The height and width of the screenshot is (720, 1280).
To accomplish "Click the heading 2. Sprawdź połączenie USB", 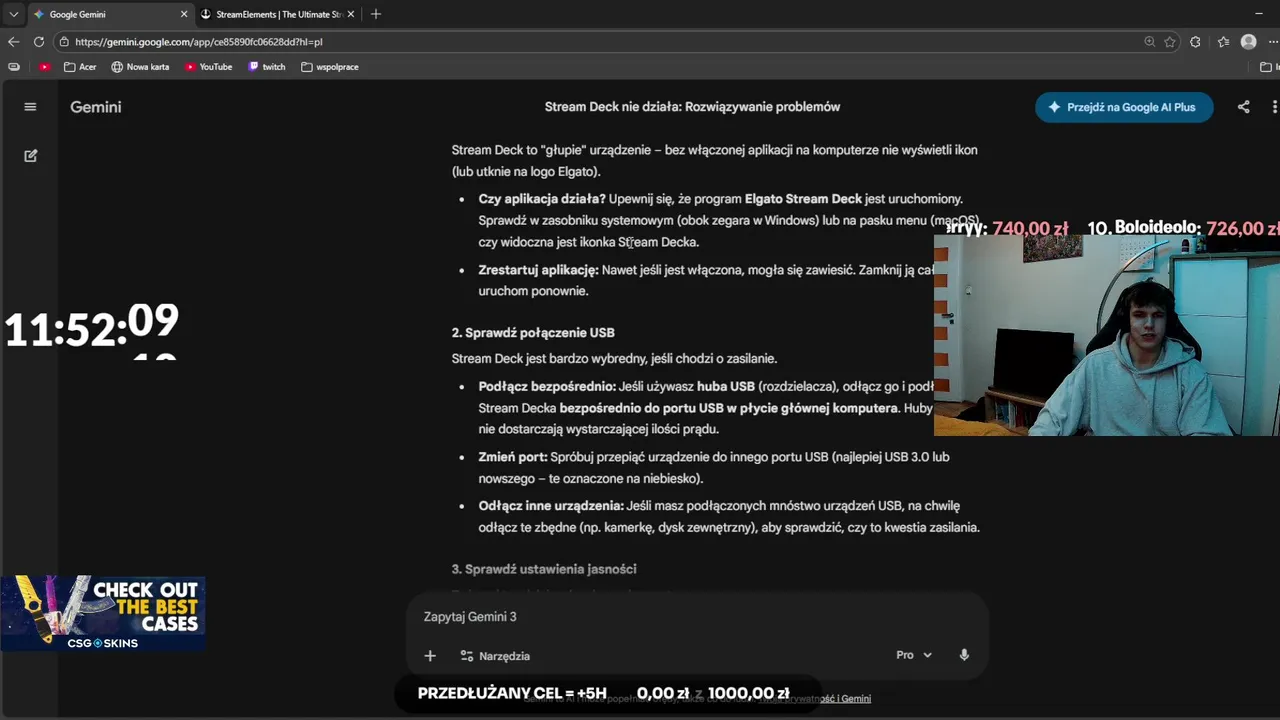I will pos(533,333).
